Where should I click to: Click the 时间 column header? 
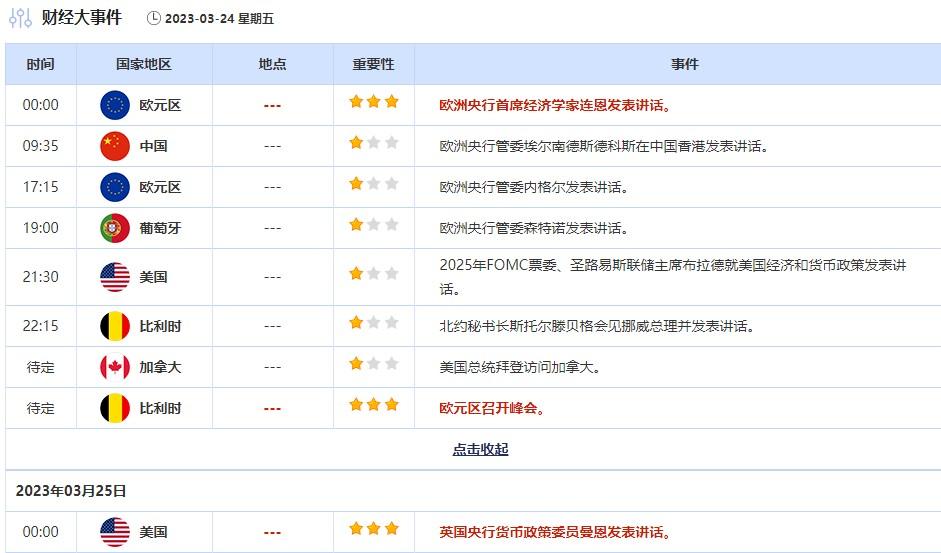[x=40, y=64]
